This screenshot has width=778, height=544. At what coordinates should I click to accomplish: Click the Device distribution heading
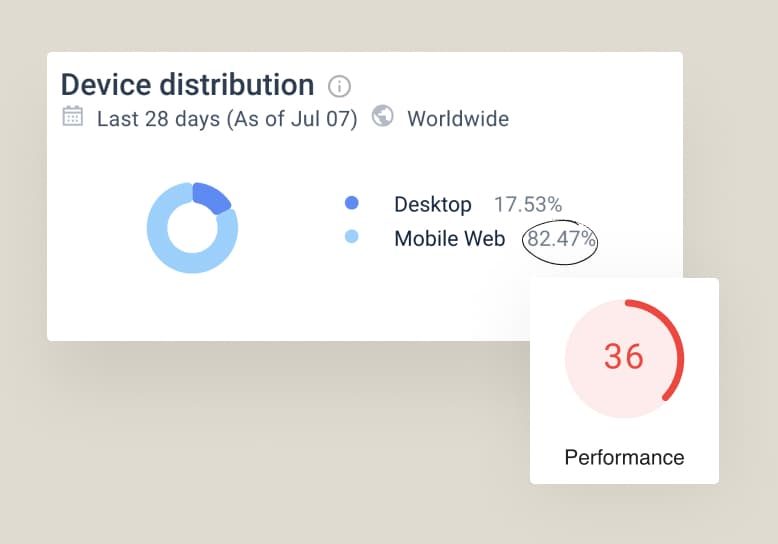pyautogui.click(x=187, y=84)
